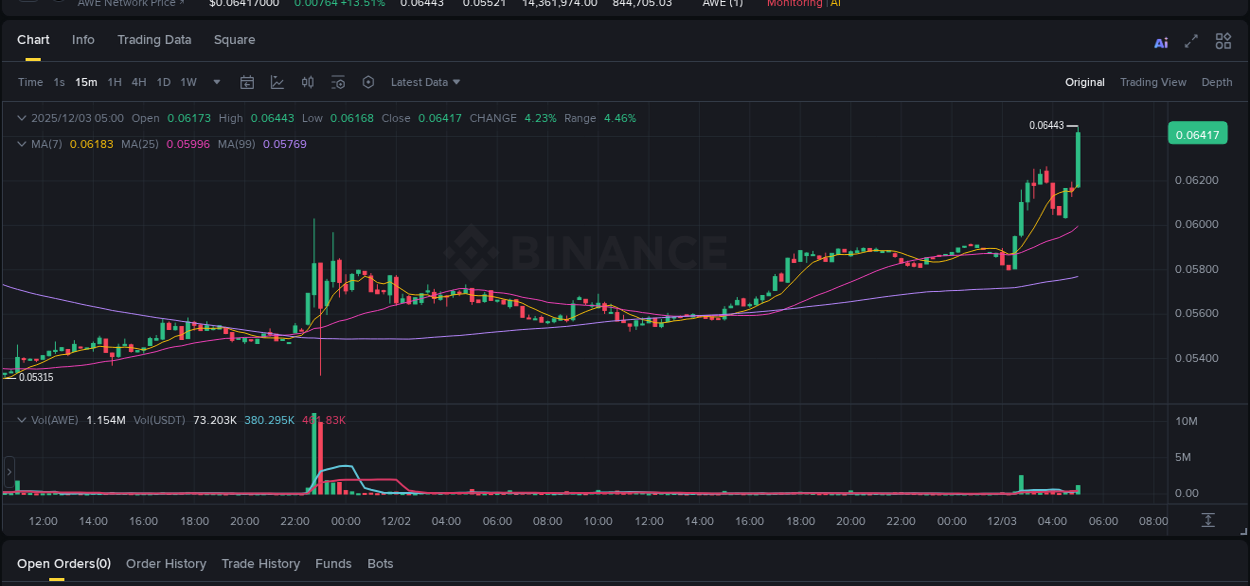
Task: Select the line chart style icon
Action: pos(277,82)
